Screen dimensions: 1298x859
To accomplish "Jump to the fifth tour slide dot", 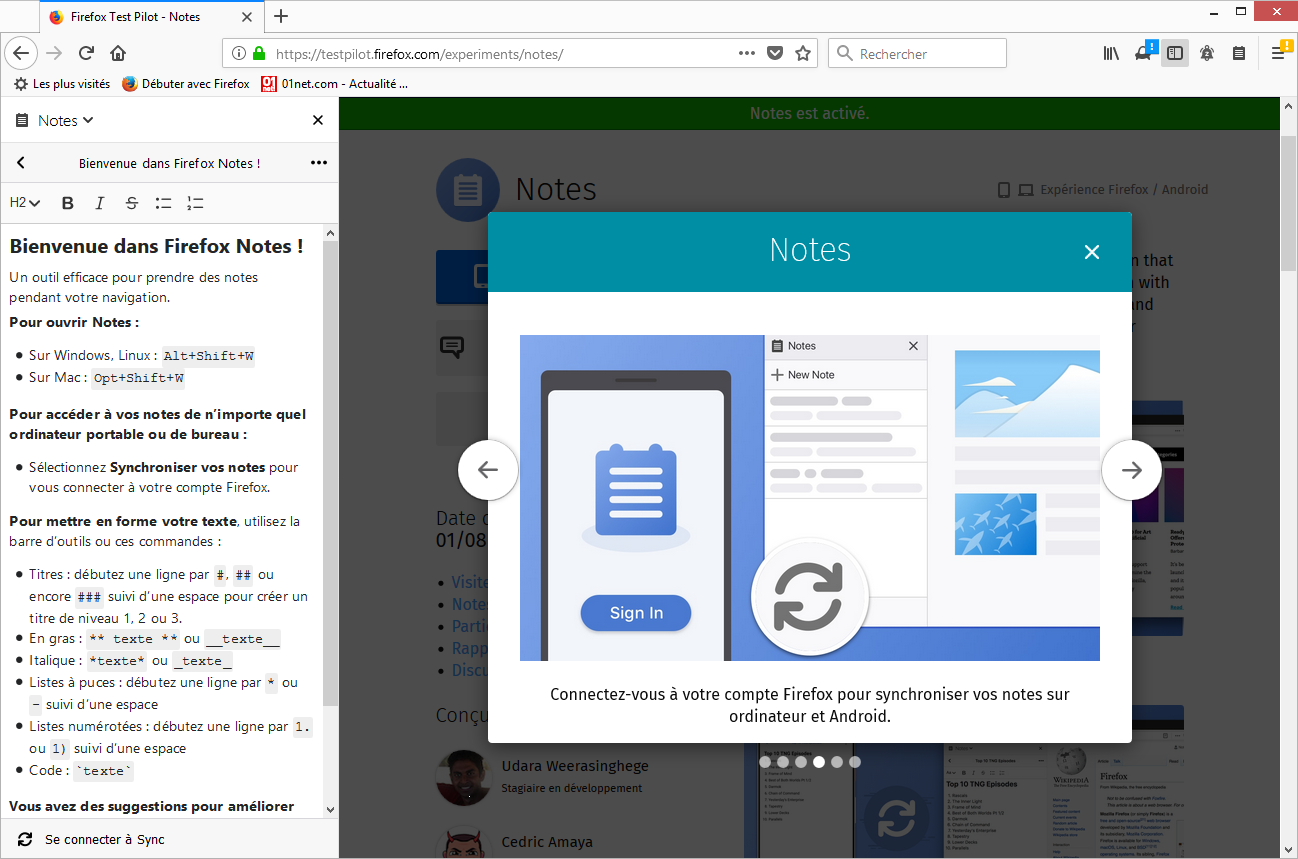I will tap(837, 762).
